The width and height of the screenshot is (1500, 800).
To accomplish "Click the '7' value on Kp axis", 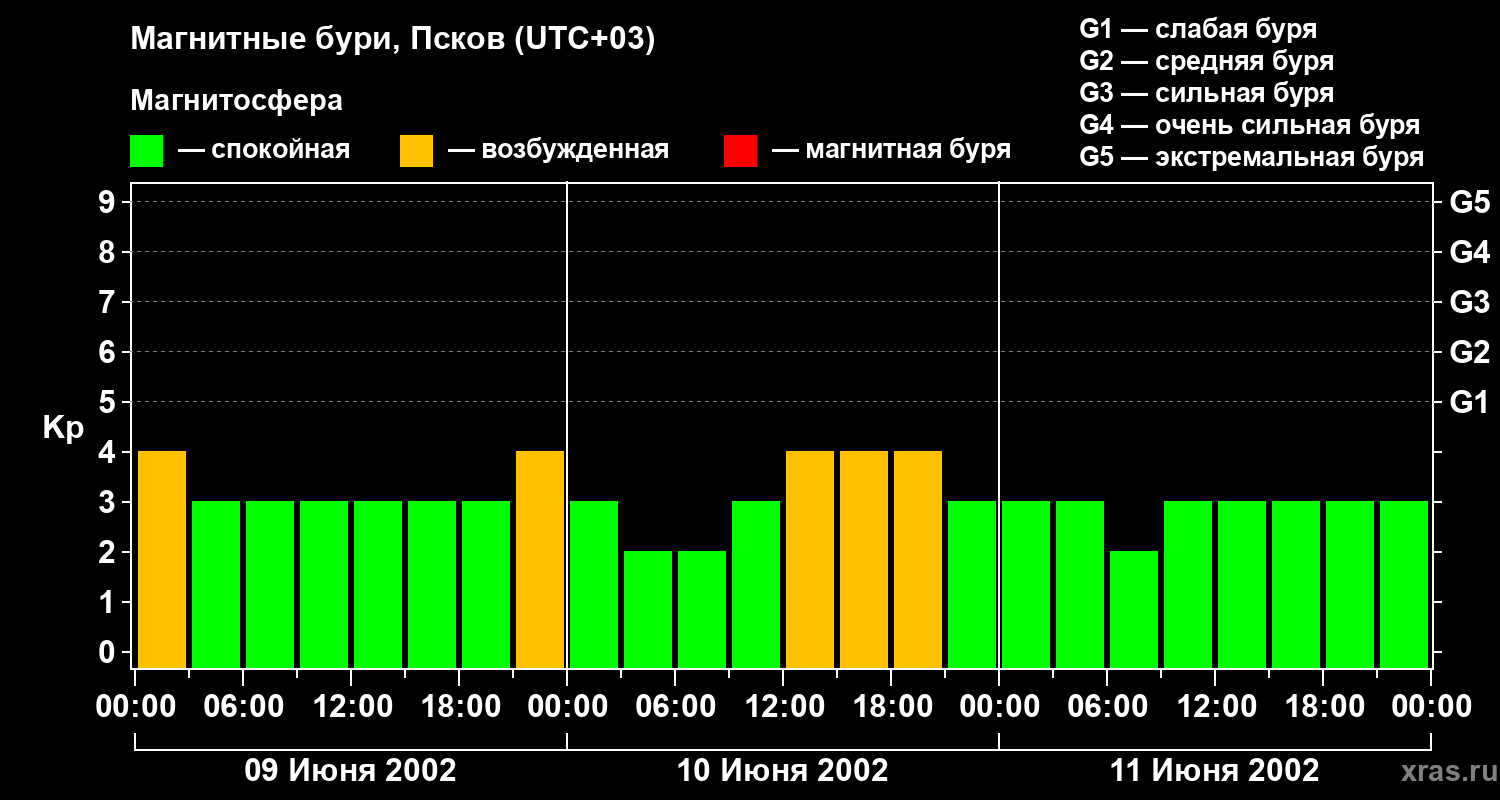I will 107,303.
